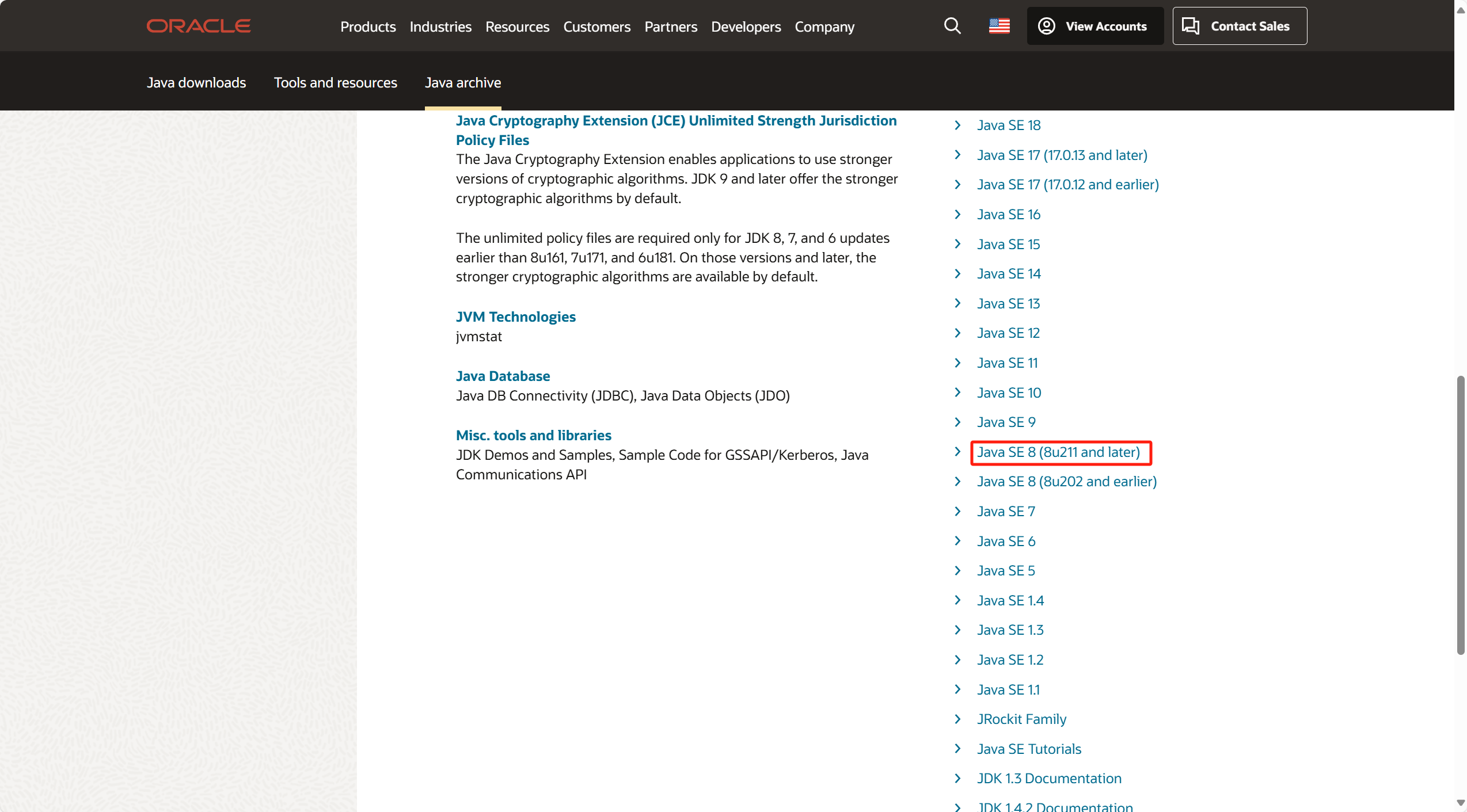Click the Contact Sales chat icon
This screenshot has height=812, width=1467.
1190,26
